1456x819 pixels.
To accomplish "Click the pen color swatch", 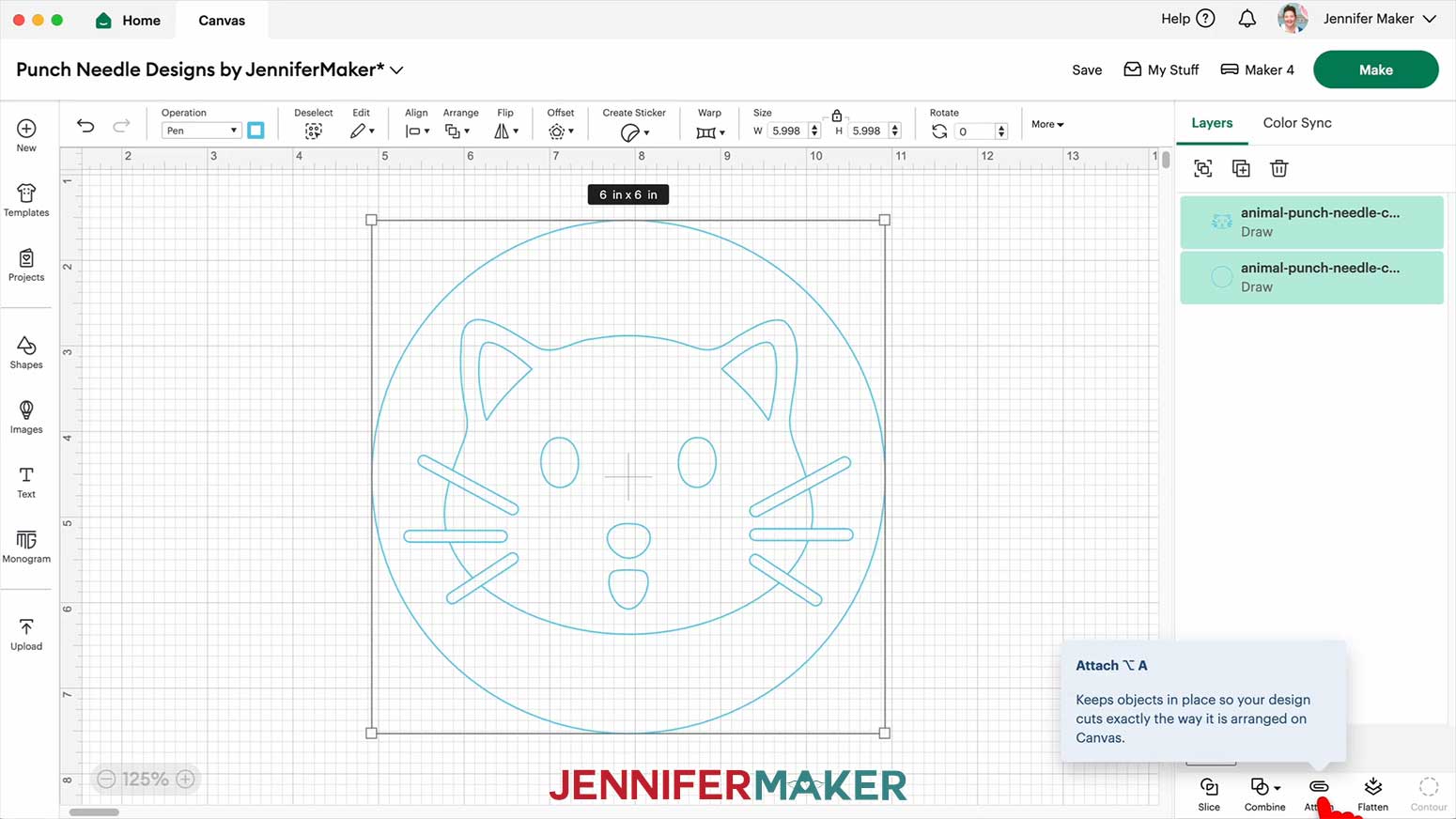I will tap(256, 131).
